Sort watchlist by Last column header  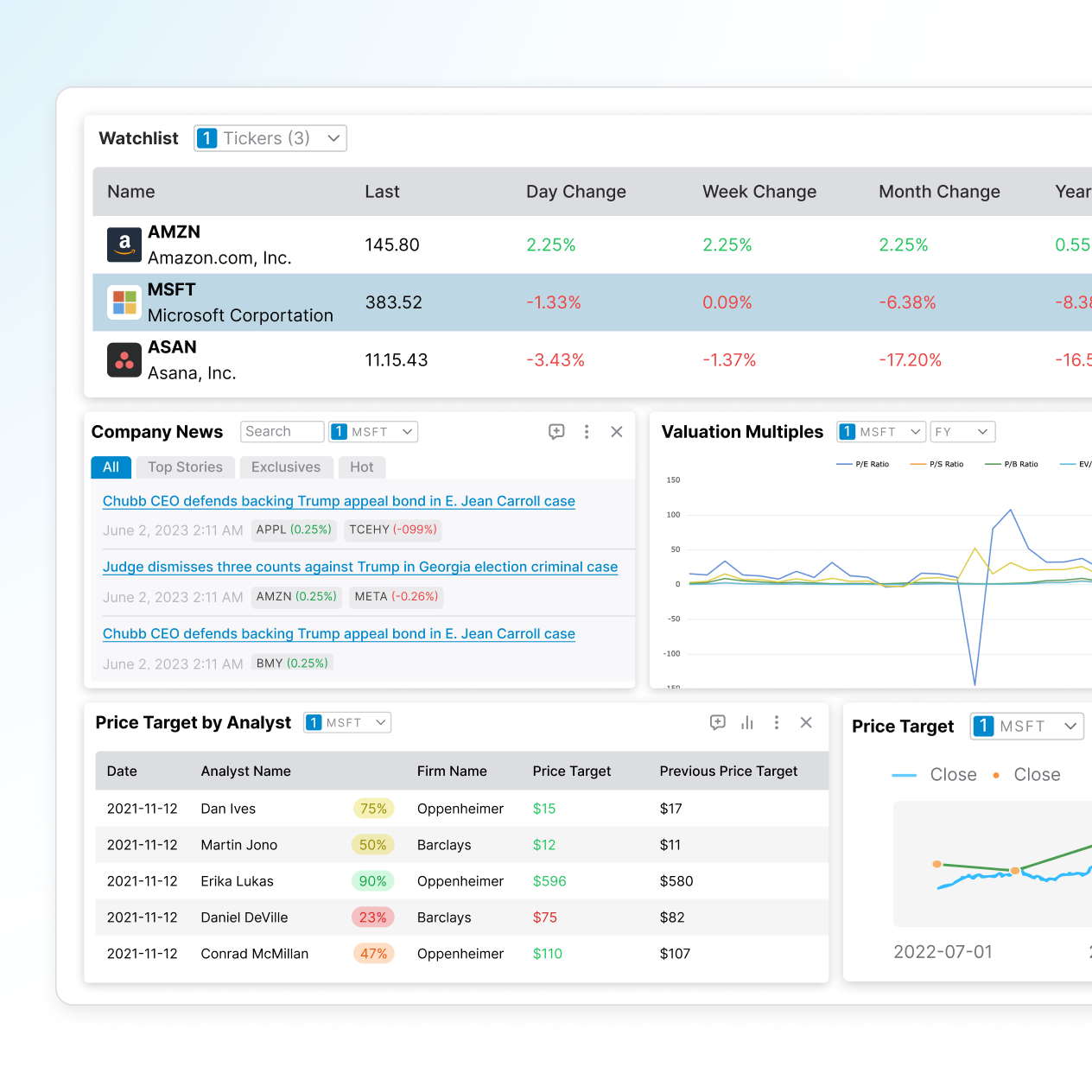tap(382, 192)
